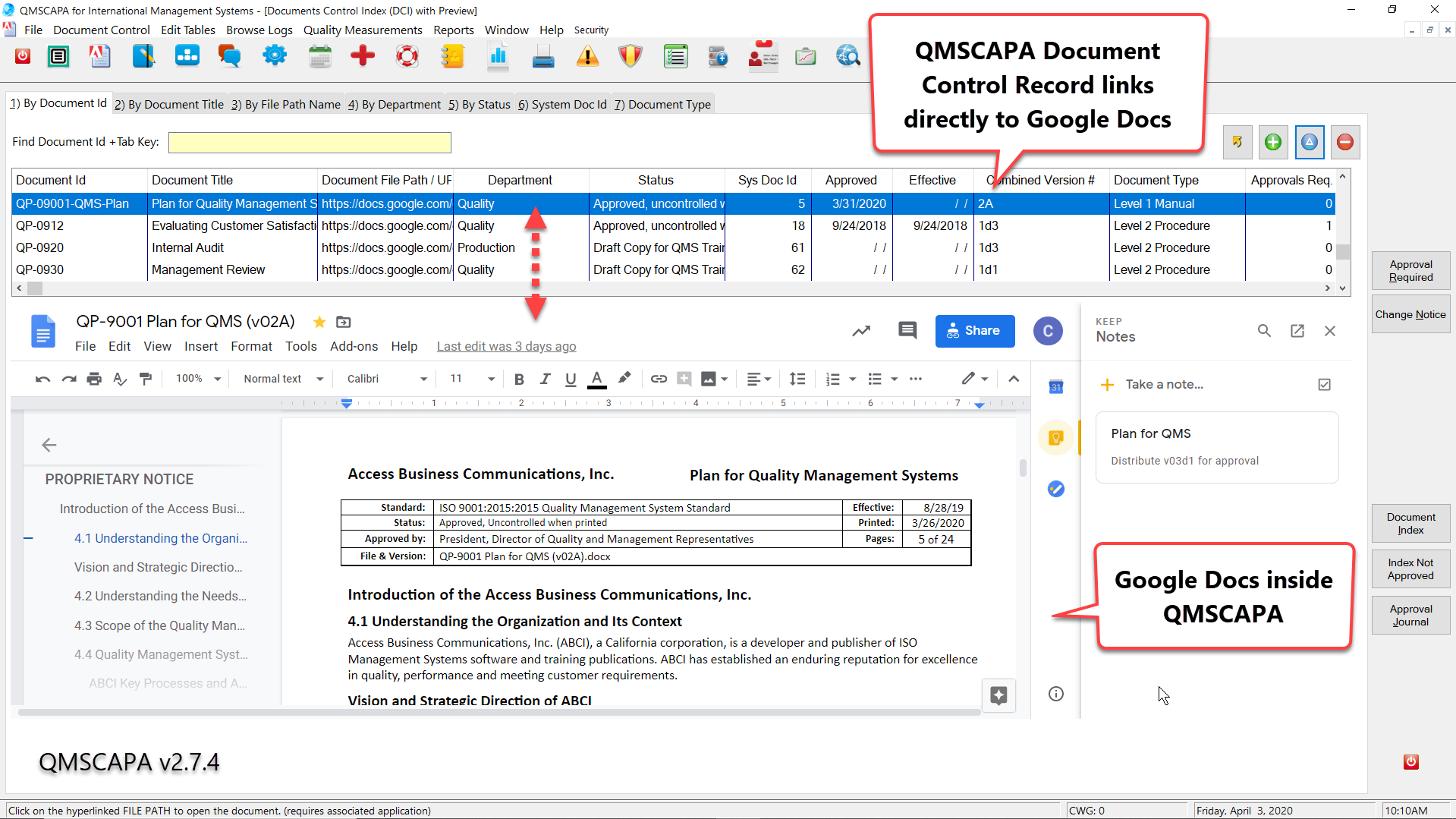Expand the Calibri font dropdown

(x=387, y=379)
